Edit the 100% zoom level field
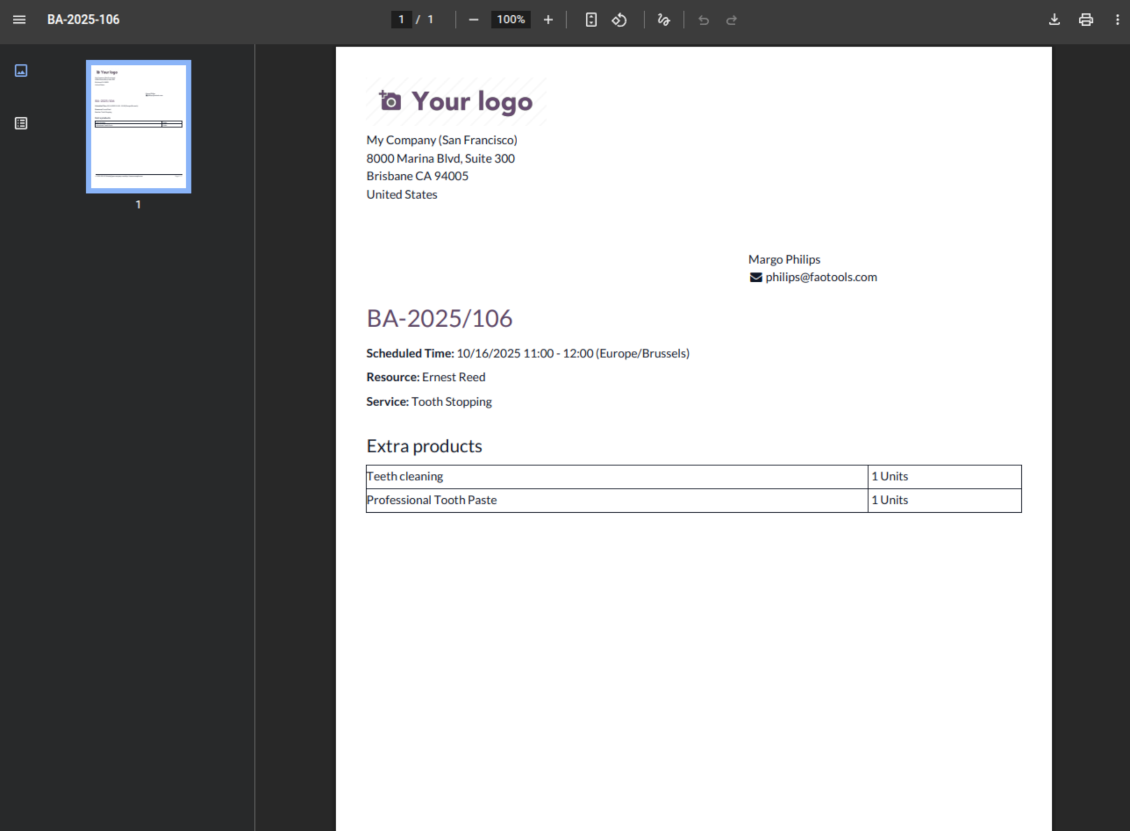Viewport: 1130px width, 831px height. [511, 19]
